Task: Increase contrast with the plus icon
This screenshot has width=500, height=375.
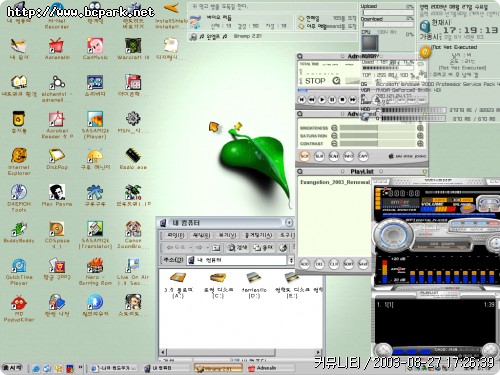Action: pyautogui.click(x=420, y=143)
